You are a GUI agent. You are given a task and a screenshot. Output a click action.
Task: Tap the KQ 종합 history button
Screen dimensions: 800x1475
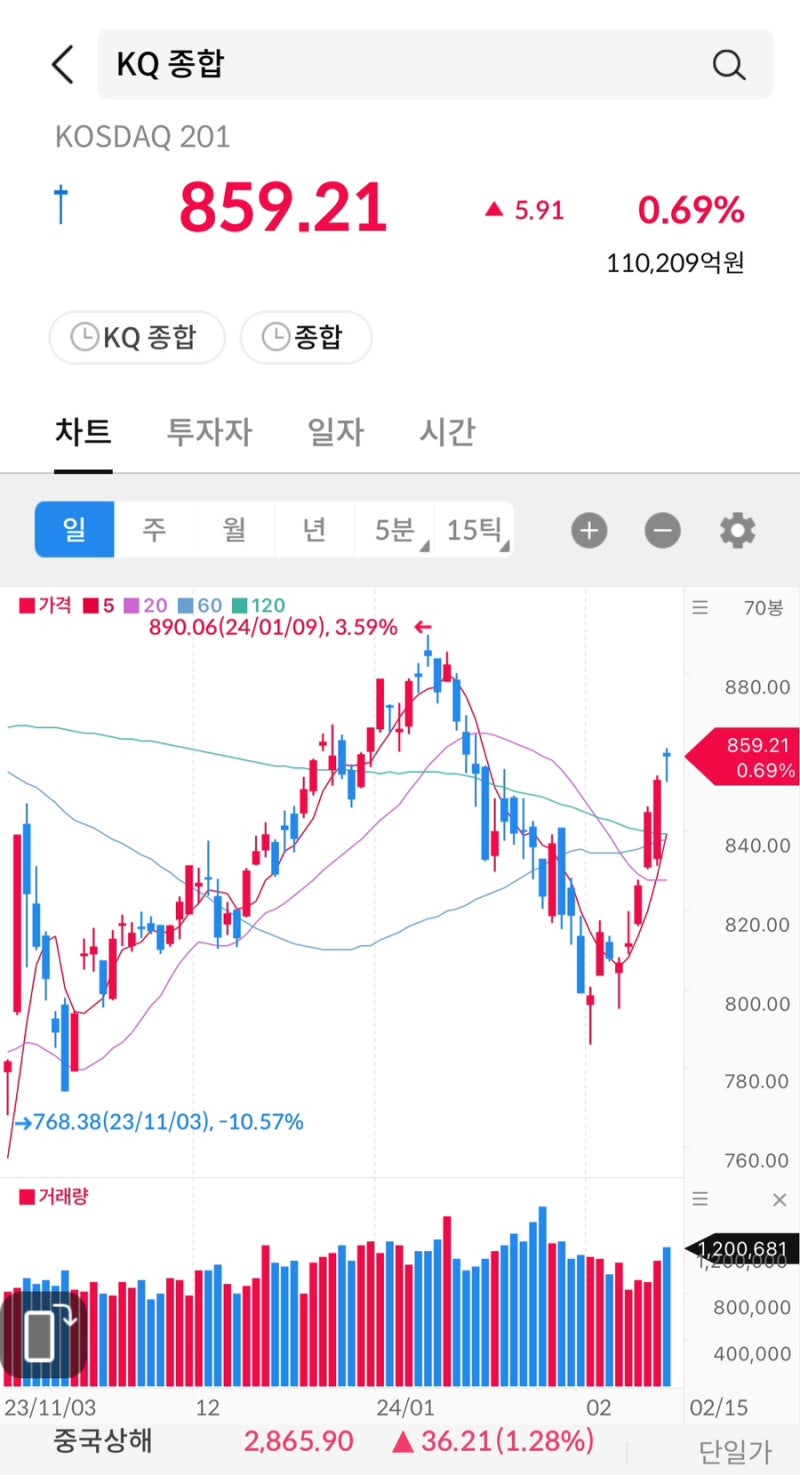(137, 337)
